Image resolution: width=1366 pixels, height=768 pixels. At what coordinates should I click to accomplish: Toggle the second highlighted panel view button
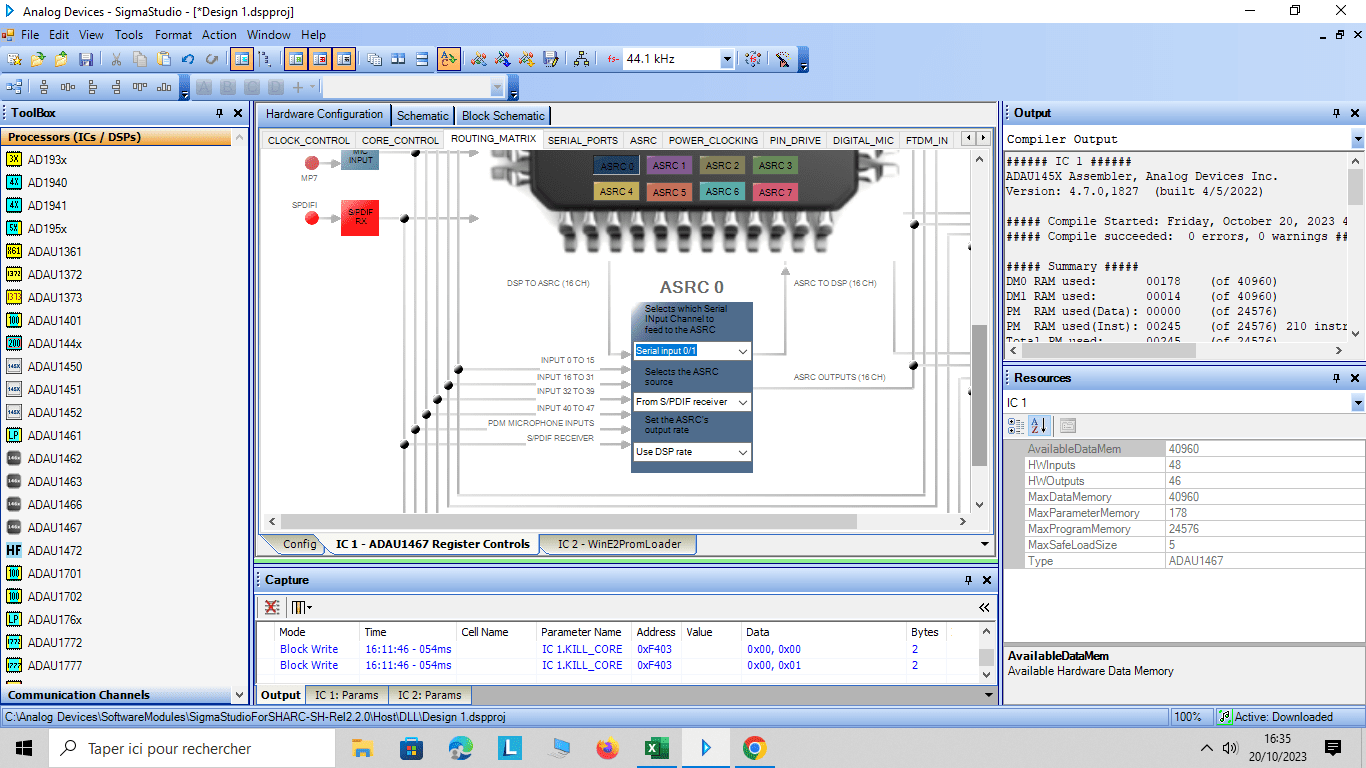[x=320, y=59]
